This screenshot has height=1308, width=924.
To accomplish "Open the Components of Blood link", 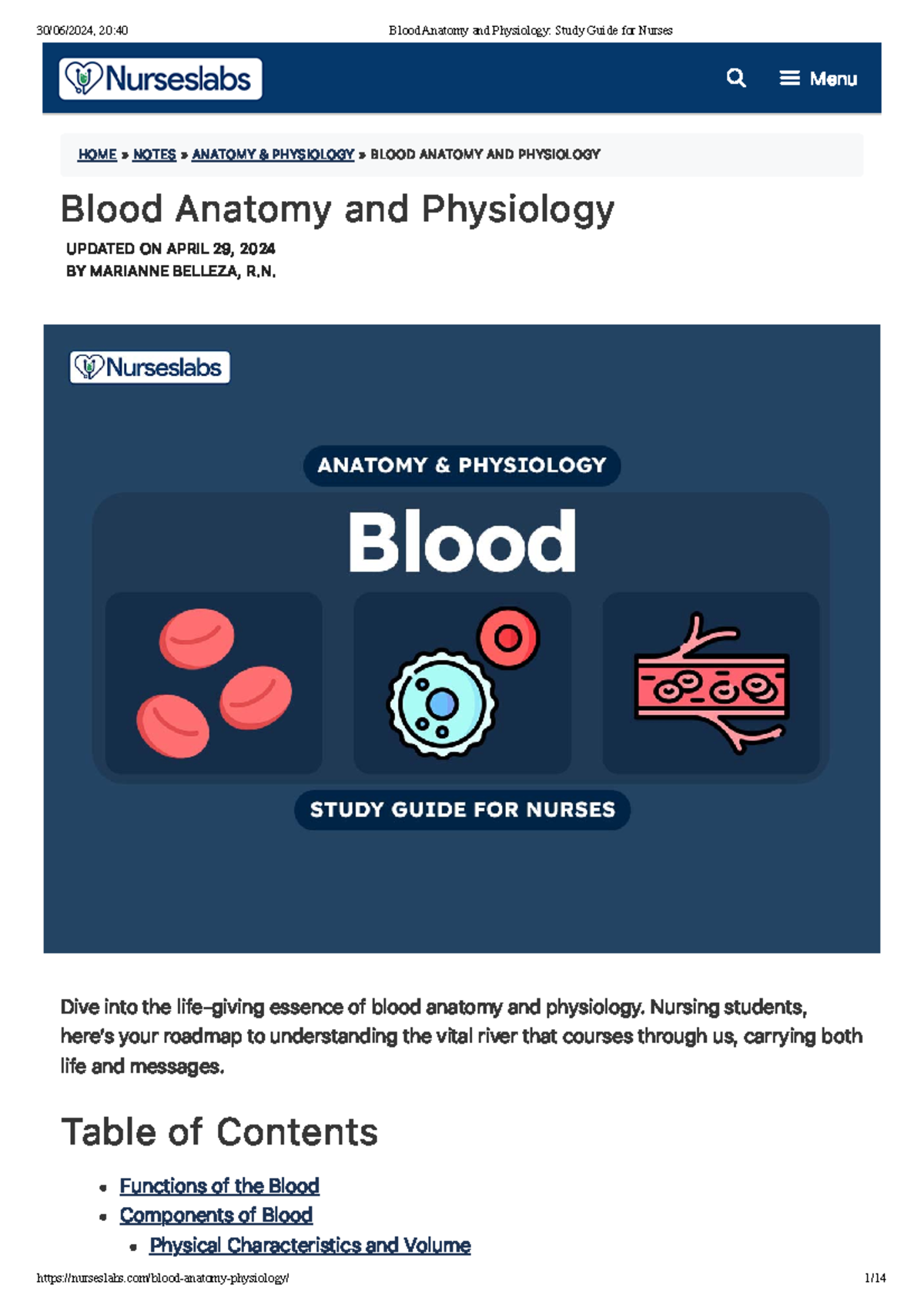I will pyautogui.click(x=215, y=1216).
